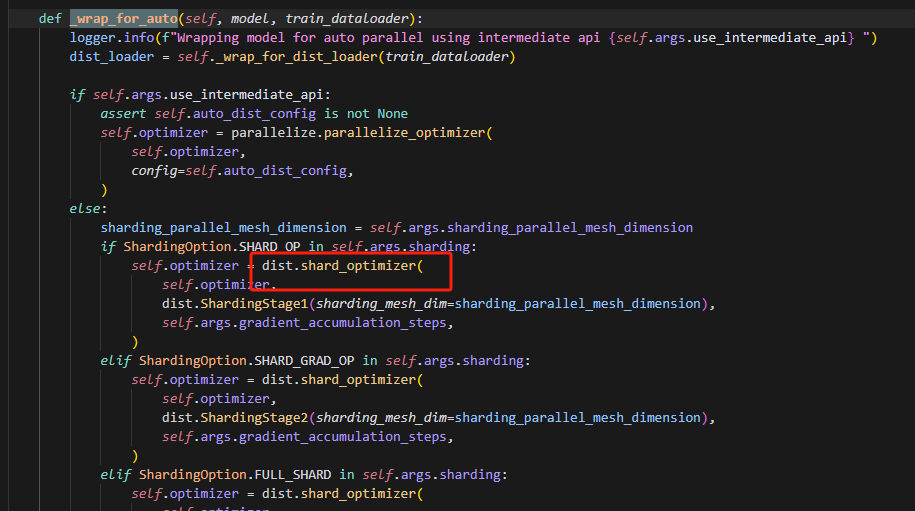
Task: Click the highlighted _wrap_for_auto function name
Action: (x=124, y=19)
